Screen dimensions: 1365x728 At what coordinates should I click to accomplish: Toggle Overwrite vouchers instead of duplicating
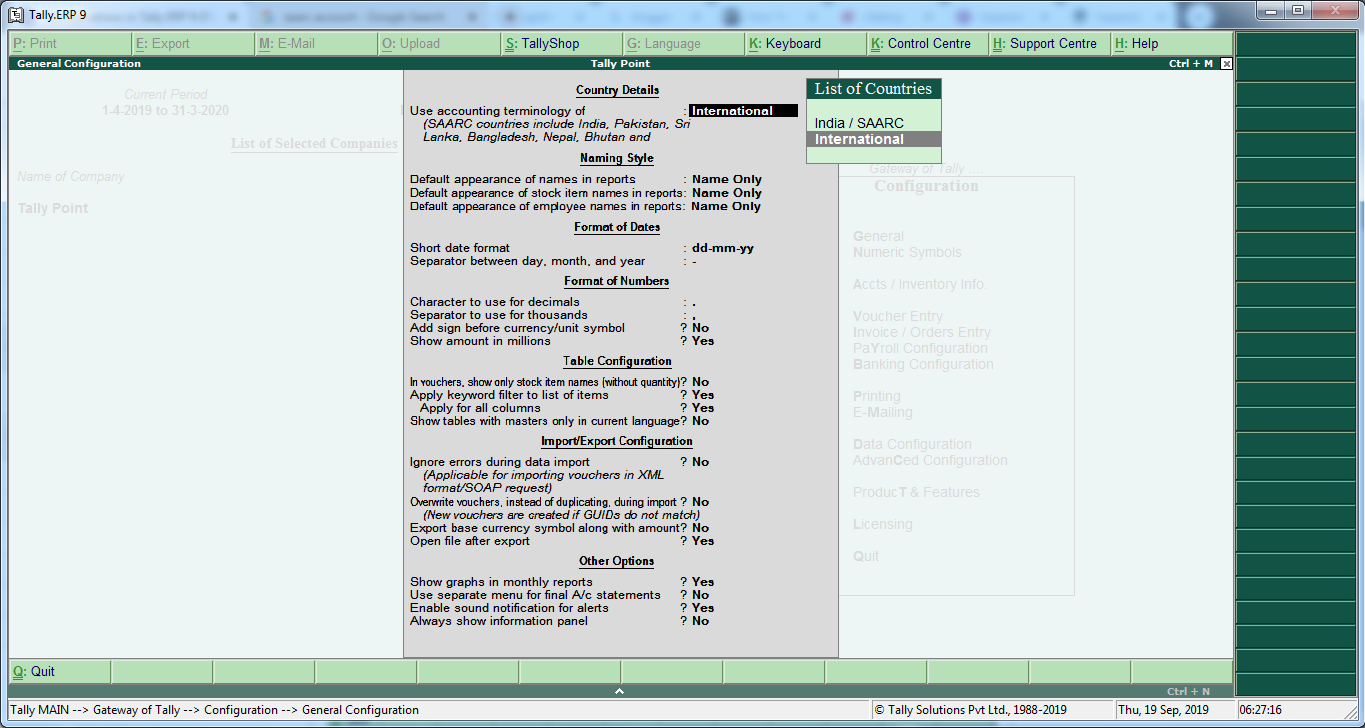point(700,502)
